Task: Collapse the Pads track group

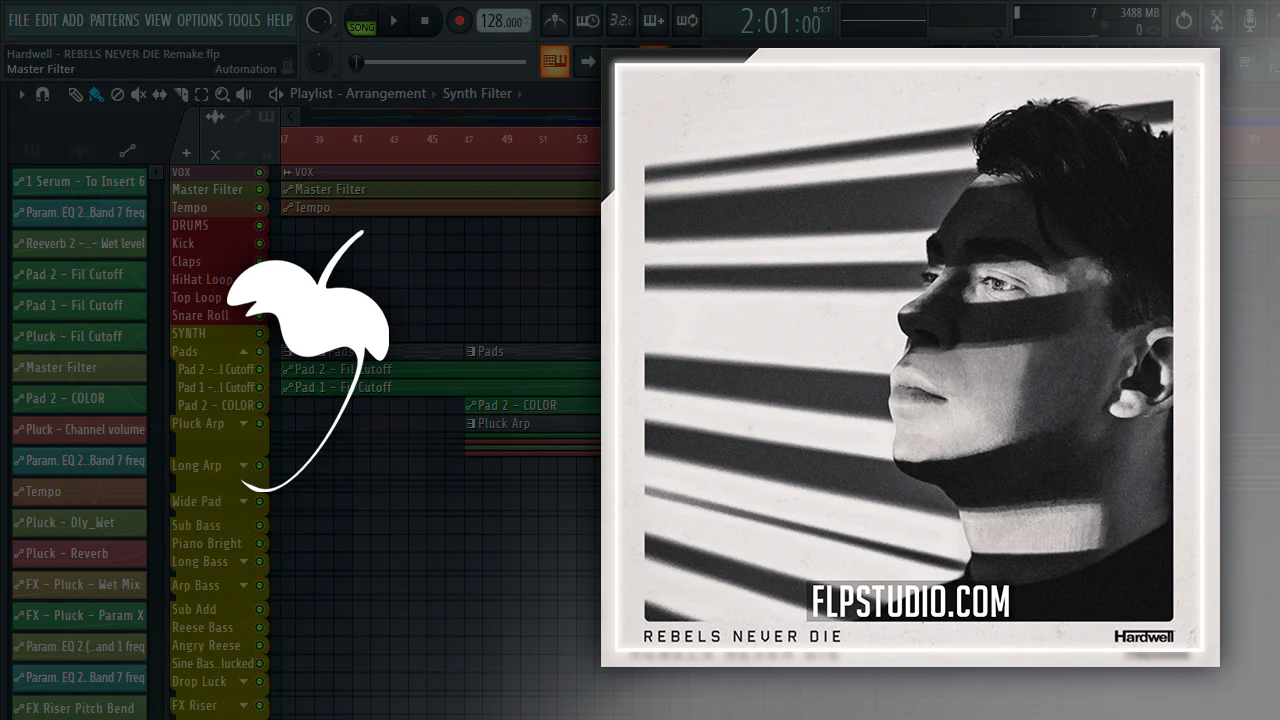Action: coord(243,352)
